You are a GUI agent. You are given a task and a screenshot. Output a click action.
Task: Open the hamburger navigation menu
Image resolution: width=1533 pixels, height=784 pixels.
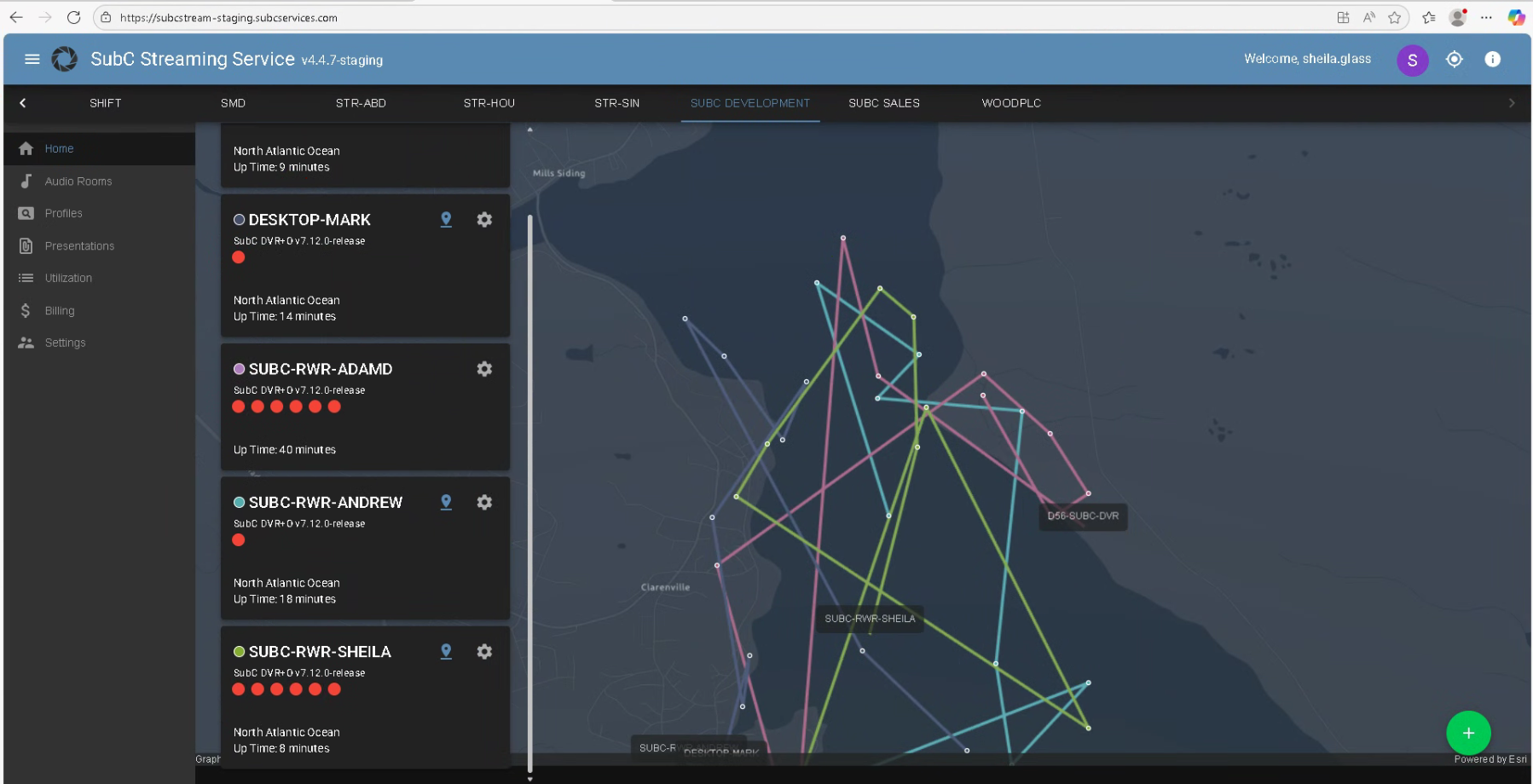point(32,60)
